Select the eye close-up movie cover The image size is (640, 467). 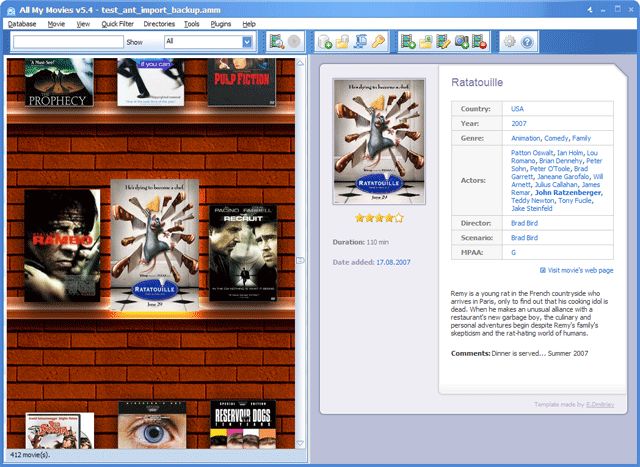(x=152, y=425)
